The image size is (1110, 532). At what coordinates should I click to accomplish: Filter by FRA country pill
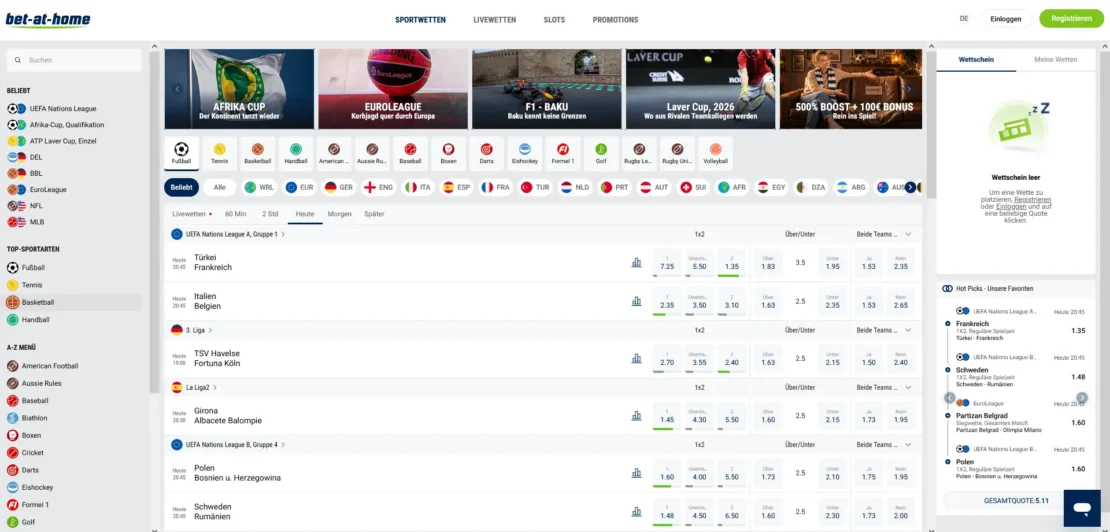point(496,187)
